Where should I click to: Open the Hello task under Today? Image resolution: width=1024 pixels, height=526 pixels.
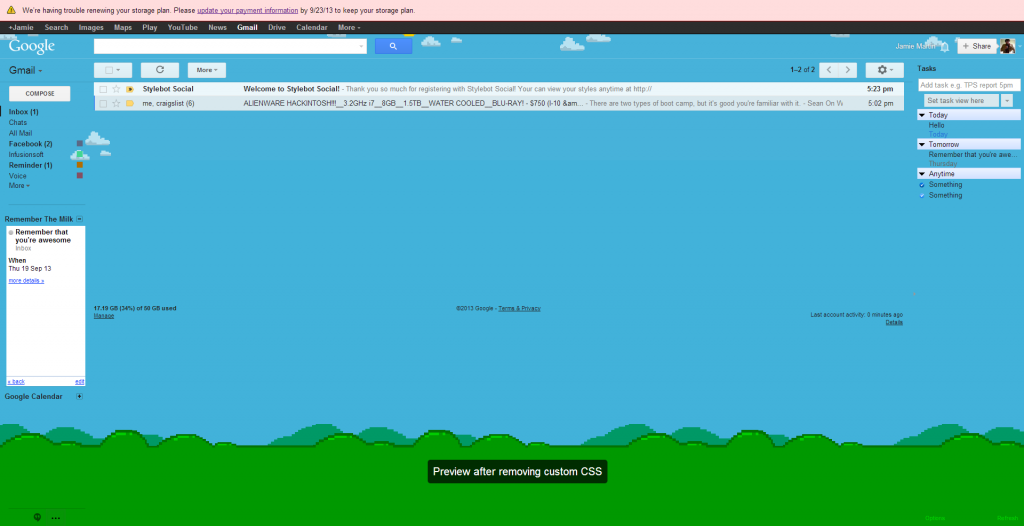(936, 125)
